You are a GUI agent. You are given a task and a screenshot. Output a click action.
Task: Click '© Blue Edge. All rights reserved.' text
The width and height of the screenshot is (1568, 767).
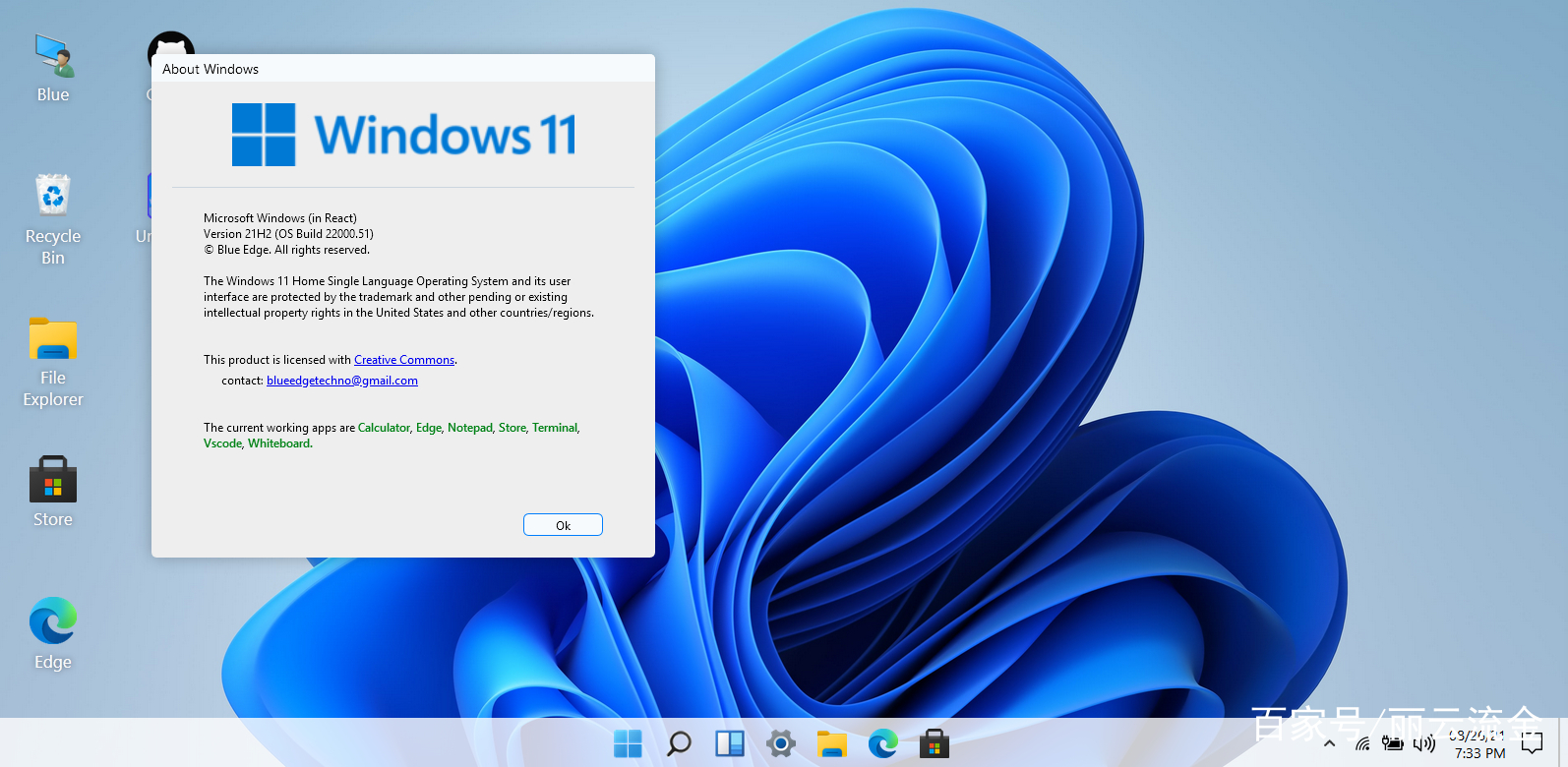pos(286,250)
